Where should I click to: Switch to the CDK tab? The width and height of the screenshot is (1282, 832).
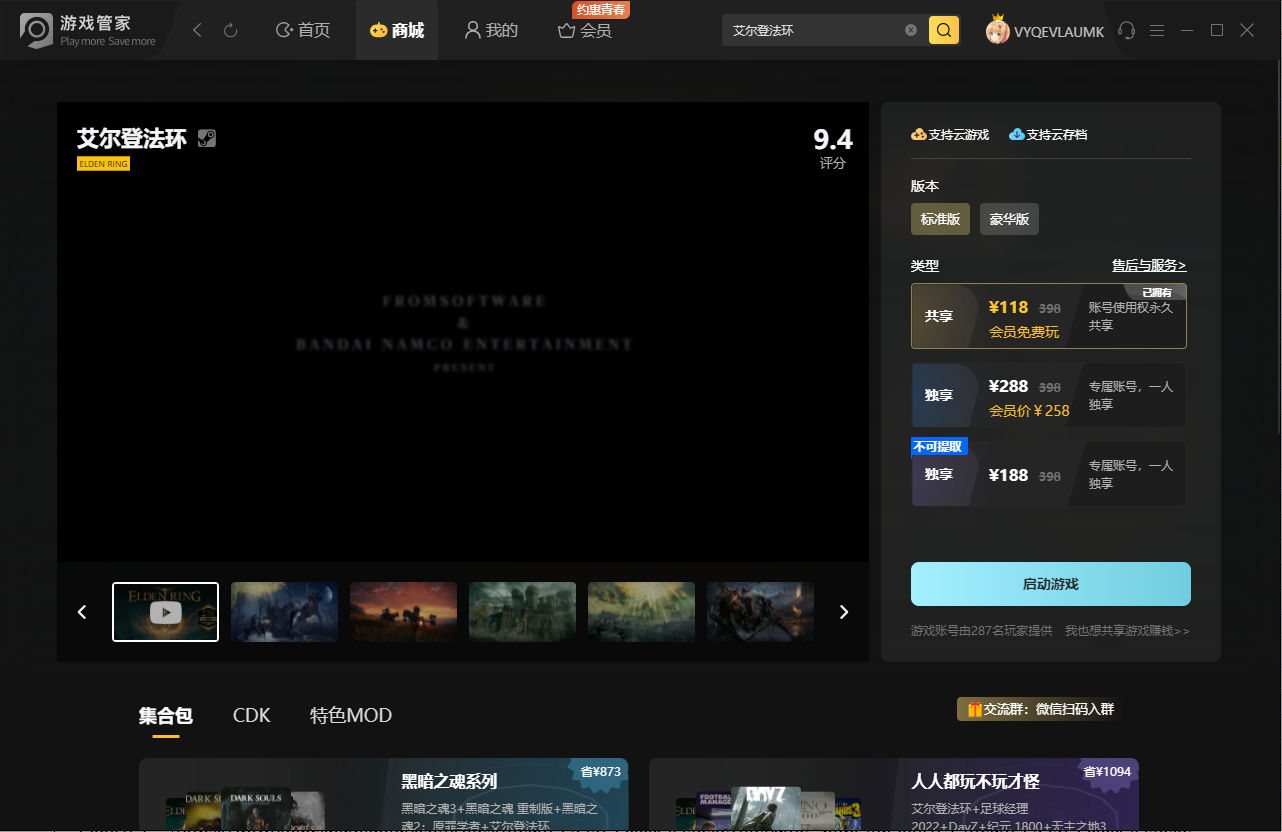click(252, 716)
